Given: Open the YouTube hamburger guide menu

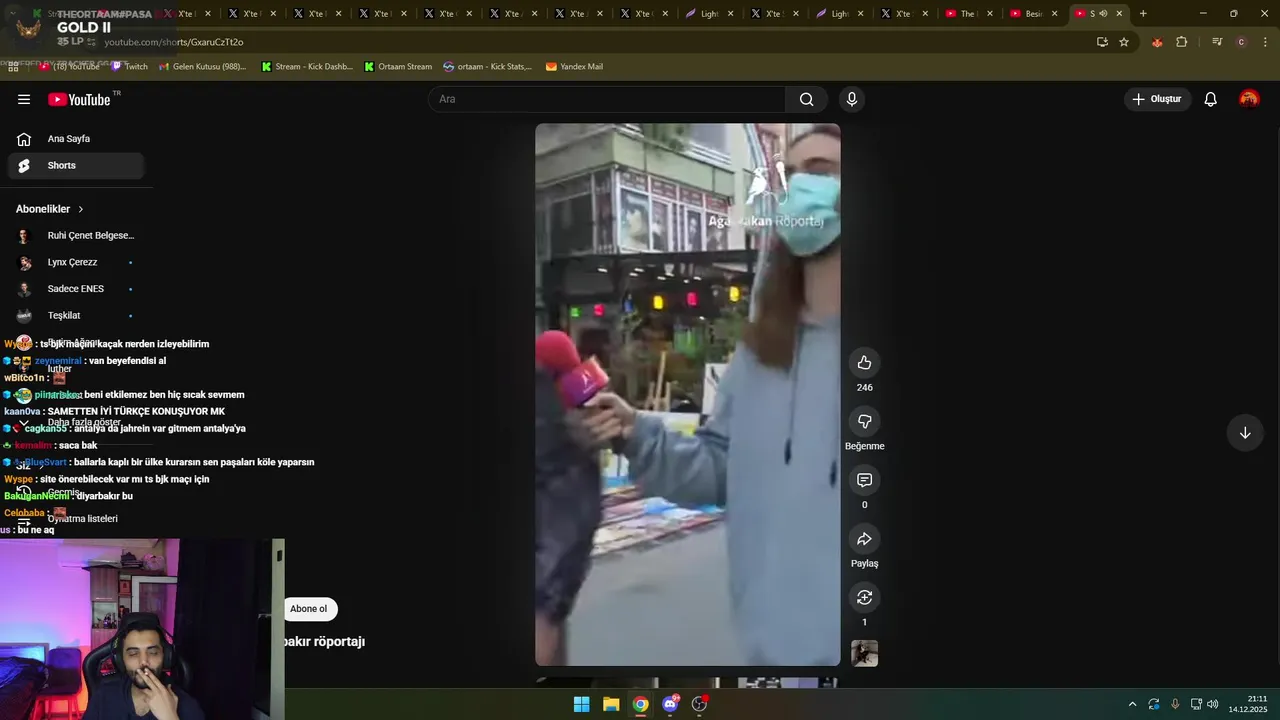Looking at the screenshot, I should [x=24, y=99].
